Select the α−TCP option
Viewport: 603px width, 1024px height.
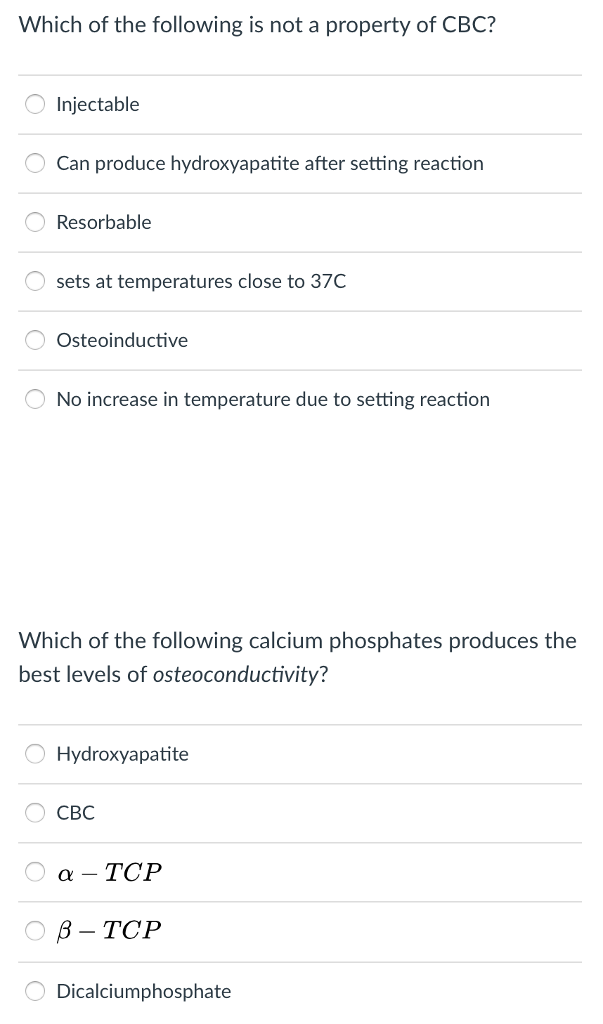pos(35,872)
